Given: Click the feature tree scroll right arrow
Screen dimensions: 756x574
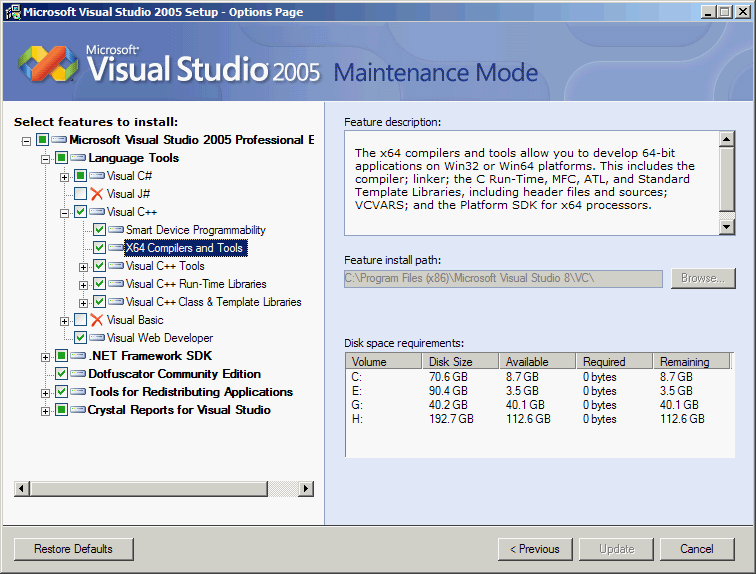Looking at the screenshot, I should pyautogui.click(x=306, y=488).
